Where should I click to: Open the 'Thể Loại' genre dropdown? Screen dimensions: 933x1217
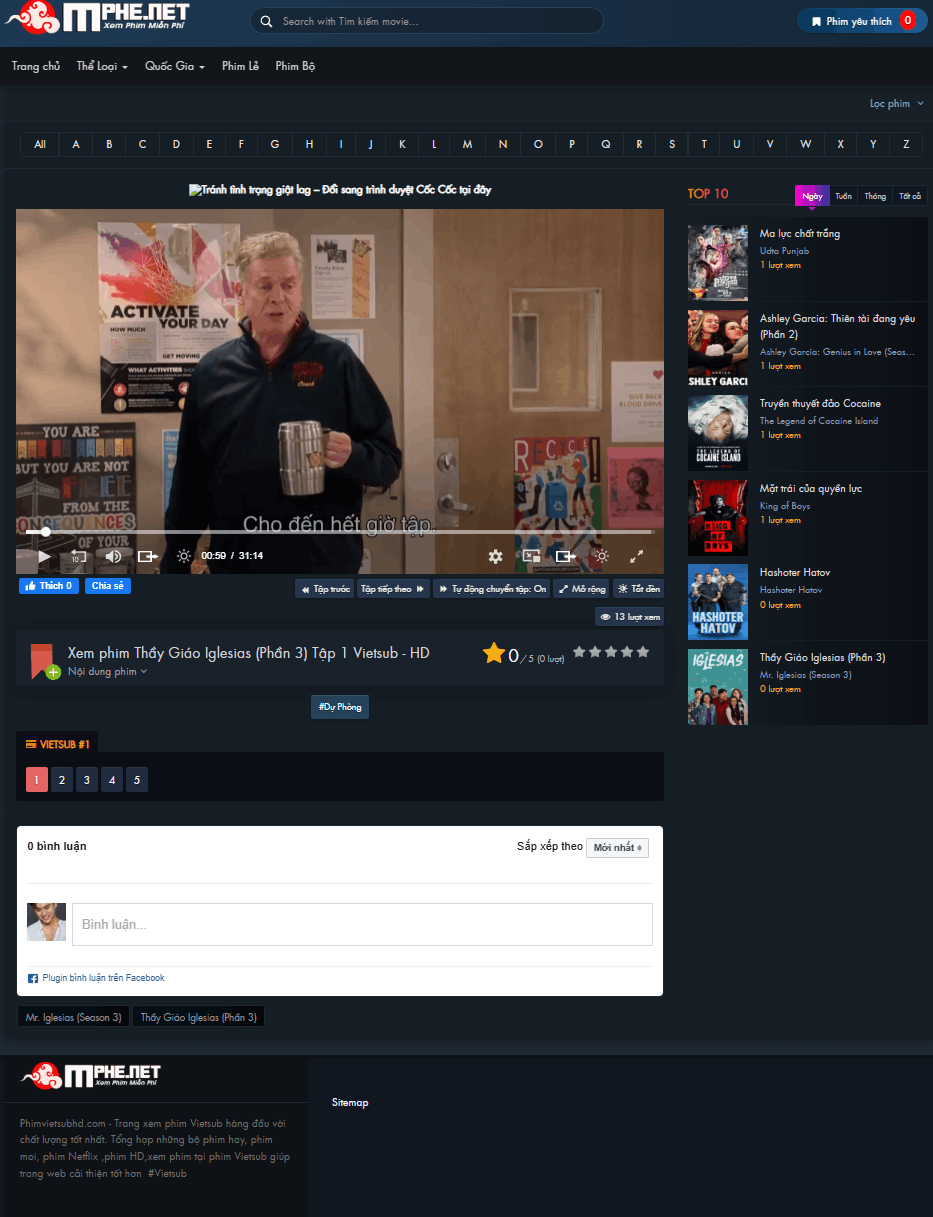(x=101, y=66)
